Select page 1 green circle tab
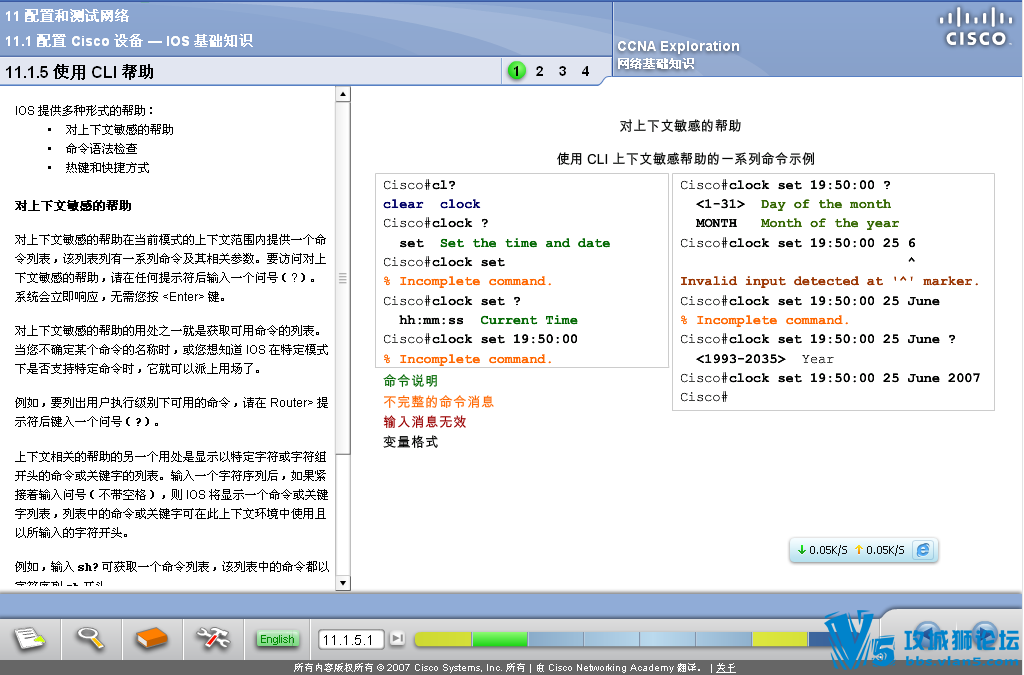The height and width of the screenshot is (675, 1024). click(516, 71)
